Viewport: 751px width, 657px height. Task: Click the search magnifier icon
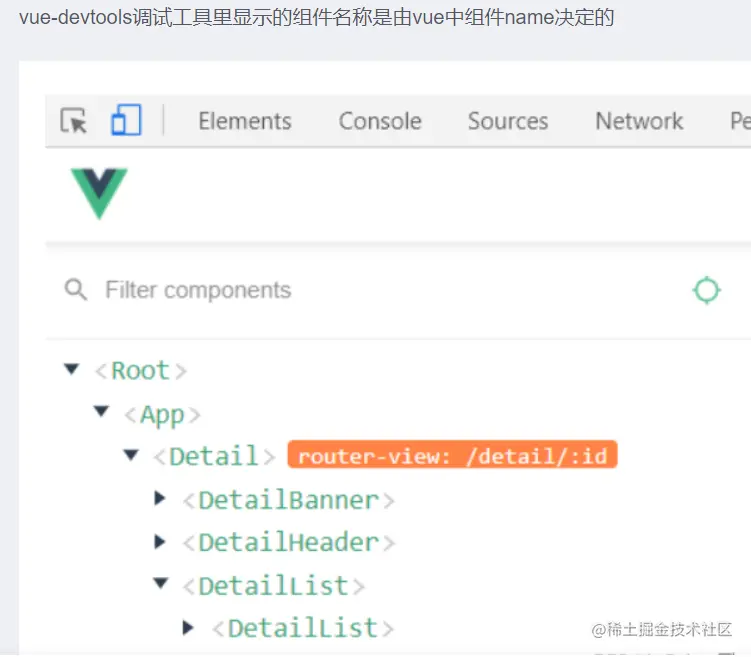click(75, 290)
